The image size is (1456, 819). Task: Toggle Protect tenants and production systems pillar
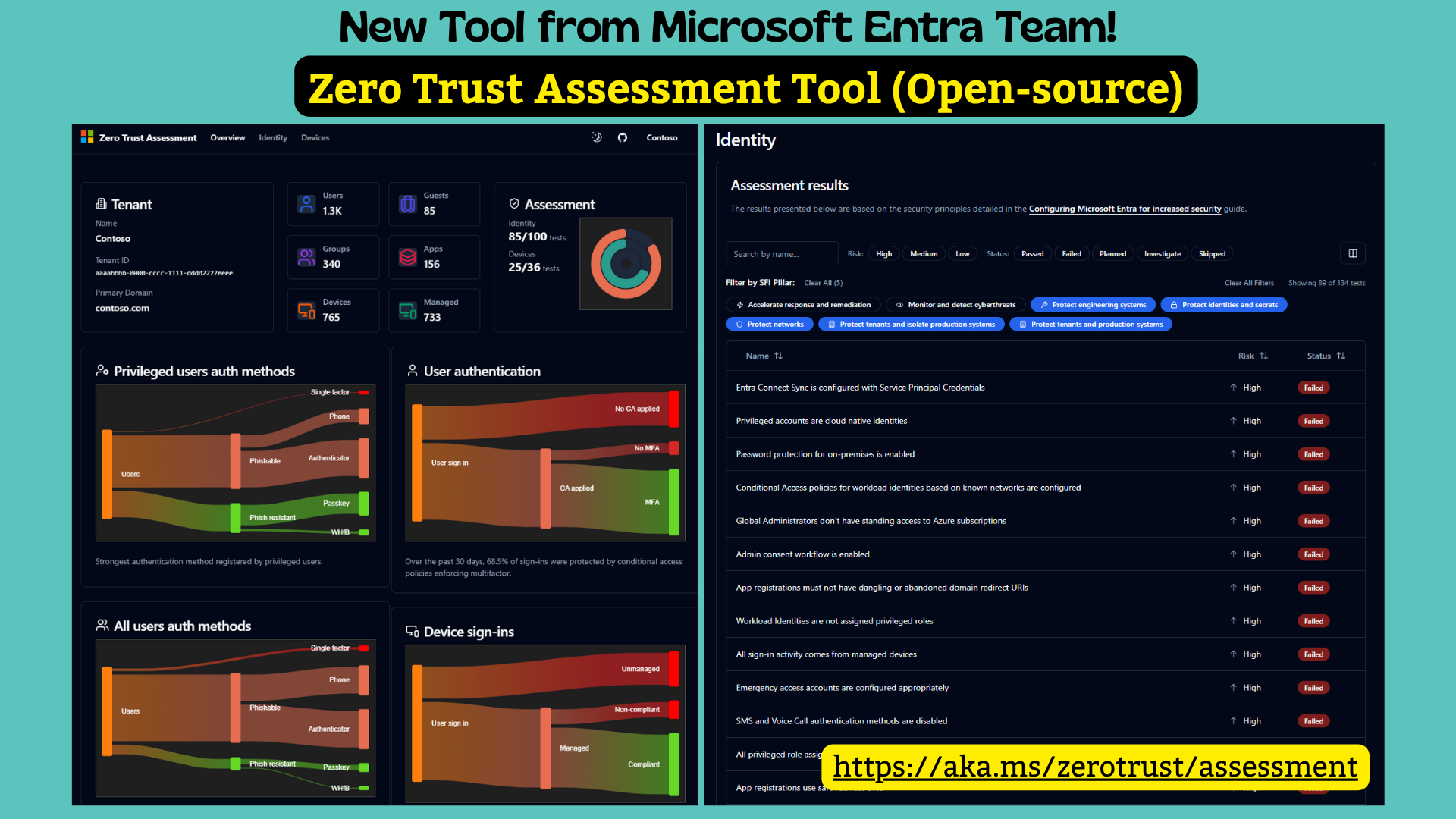point(1090,325)
